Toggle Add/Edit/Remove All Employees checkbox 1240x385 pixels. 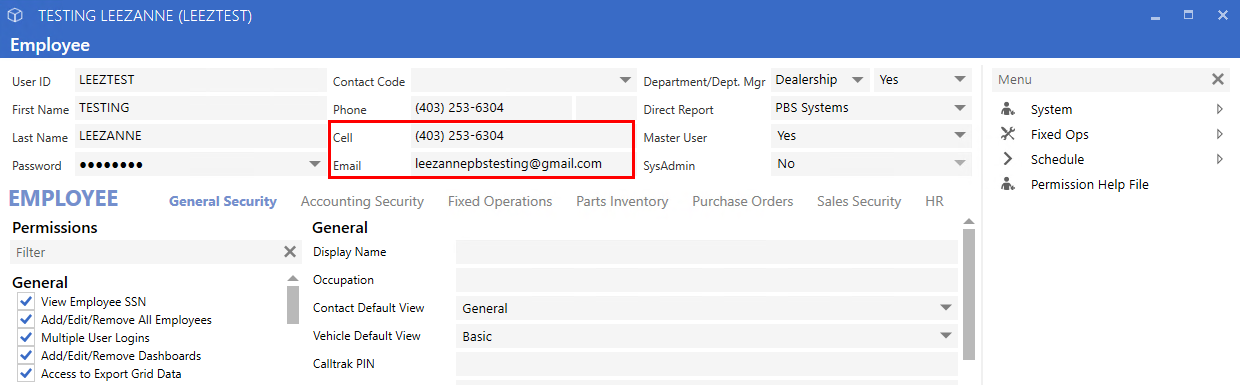point(26,319)
